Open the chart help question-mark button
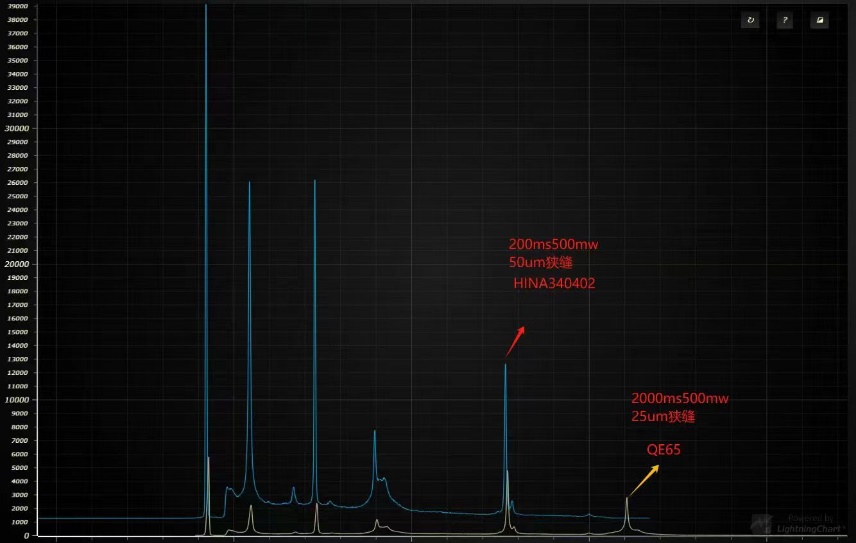 784,20
